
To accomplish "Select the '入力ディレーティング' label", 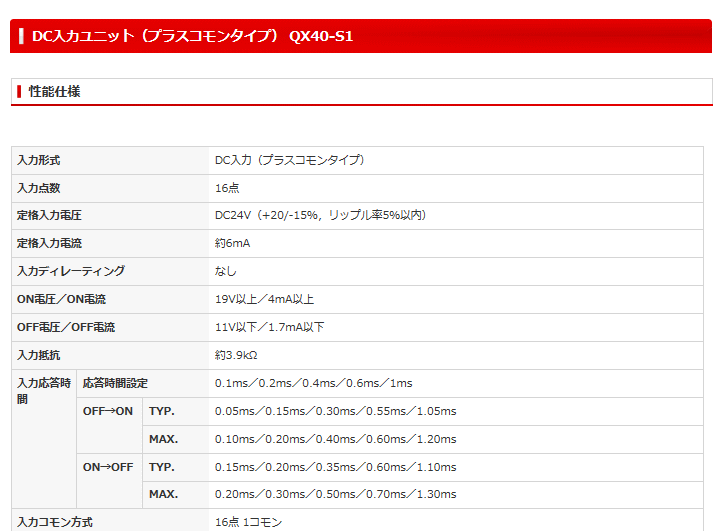I will [71, 271].
